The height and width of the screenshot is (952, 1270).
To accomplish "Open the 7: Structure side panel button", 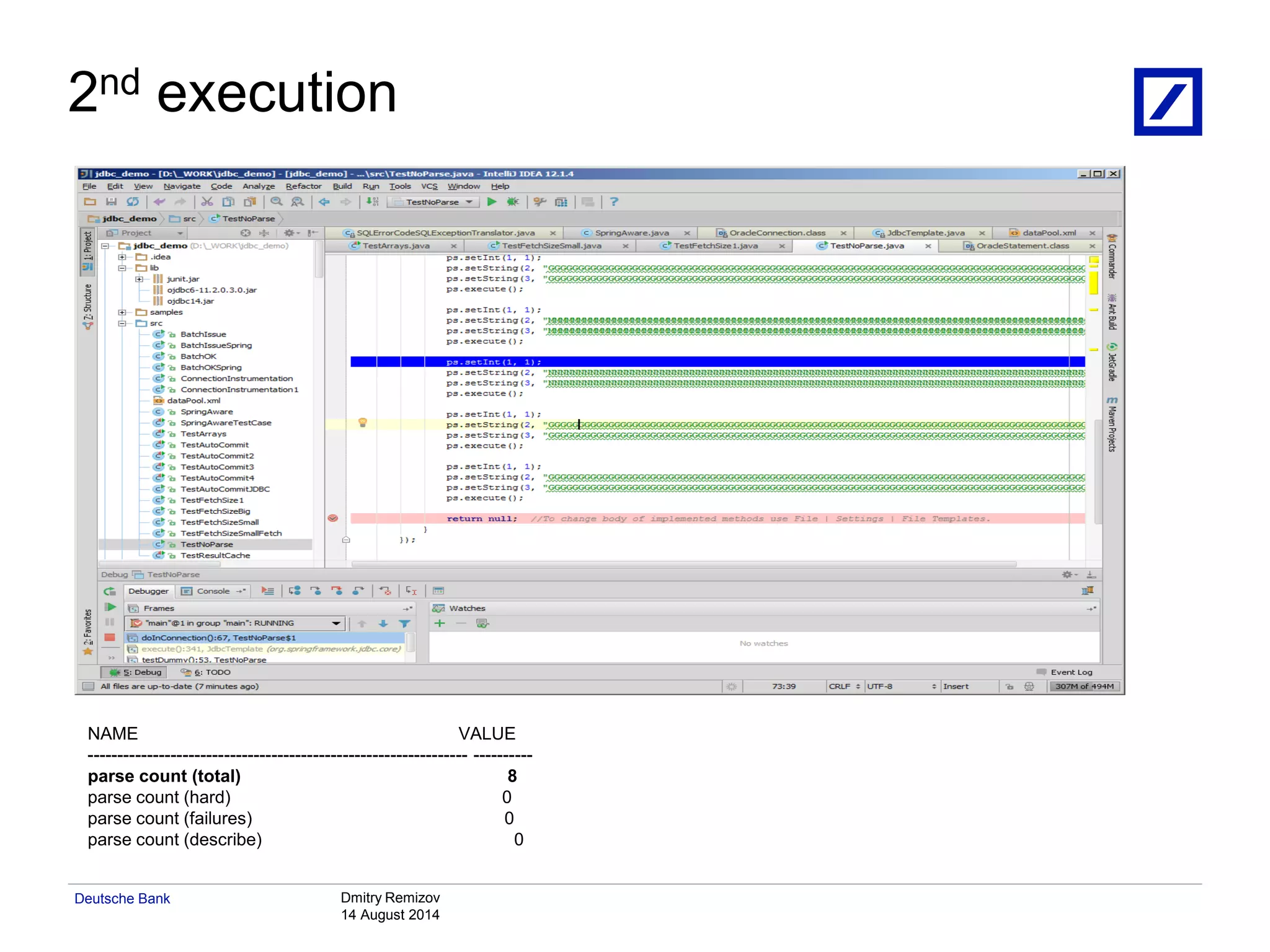I will (88, 306).
